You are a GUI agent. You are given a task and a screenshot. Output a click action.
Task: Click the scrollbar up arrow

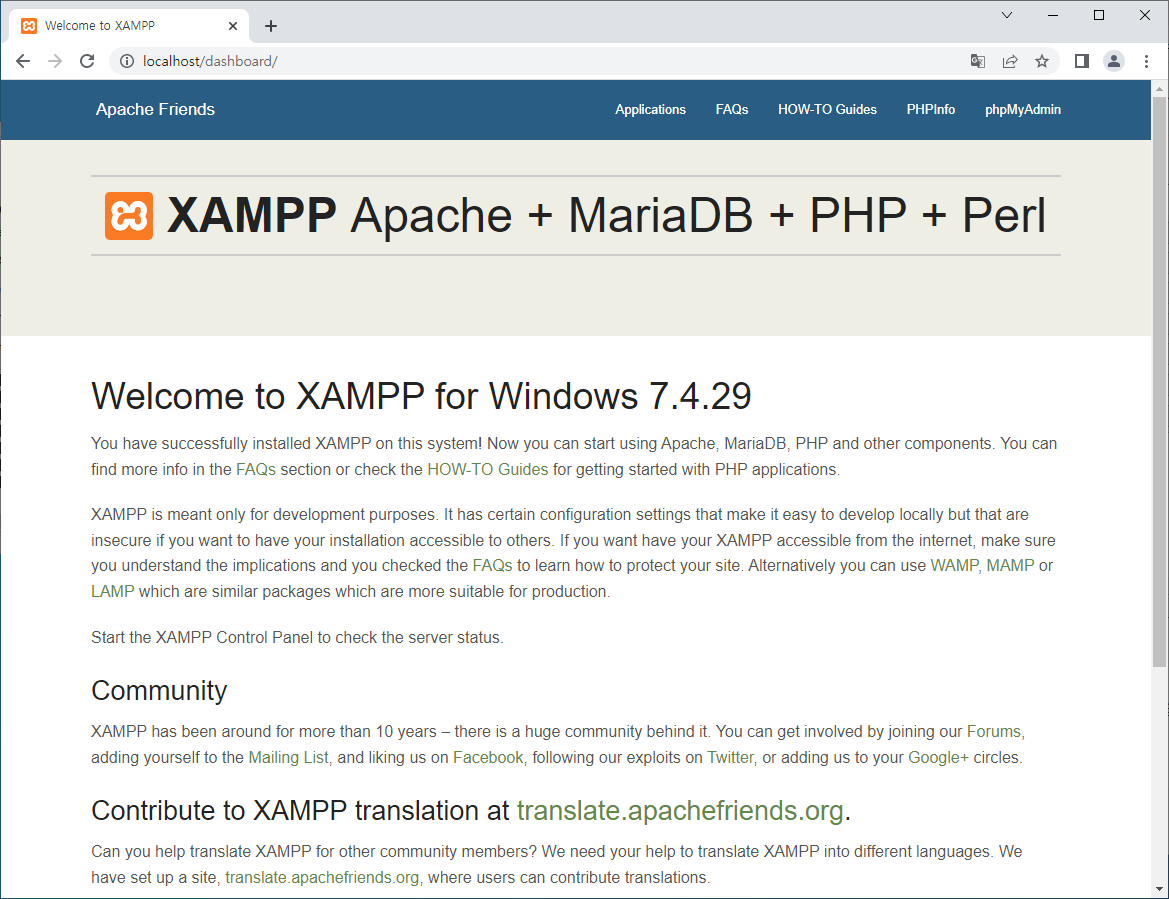[x=1159, y=88]
